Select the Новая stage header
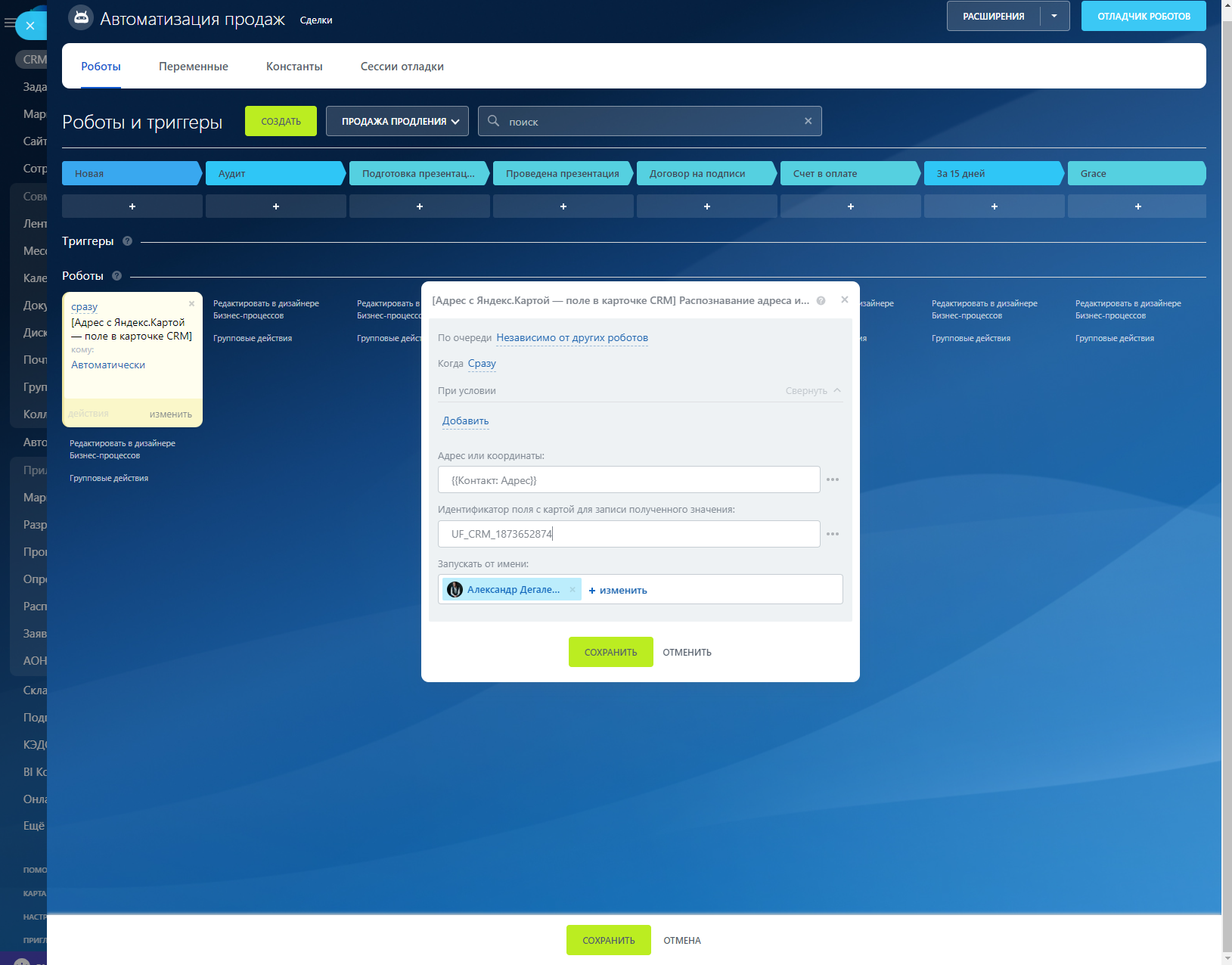 click(x=132, y=173)
